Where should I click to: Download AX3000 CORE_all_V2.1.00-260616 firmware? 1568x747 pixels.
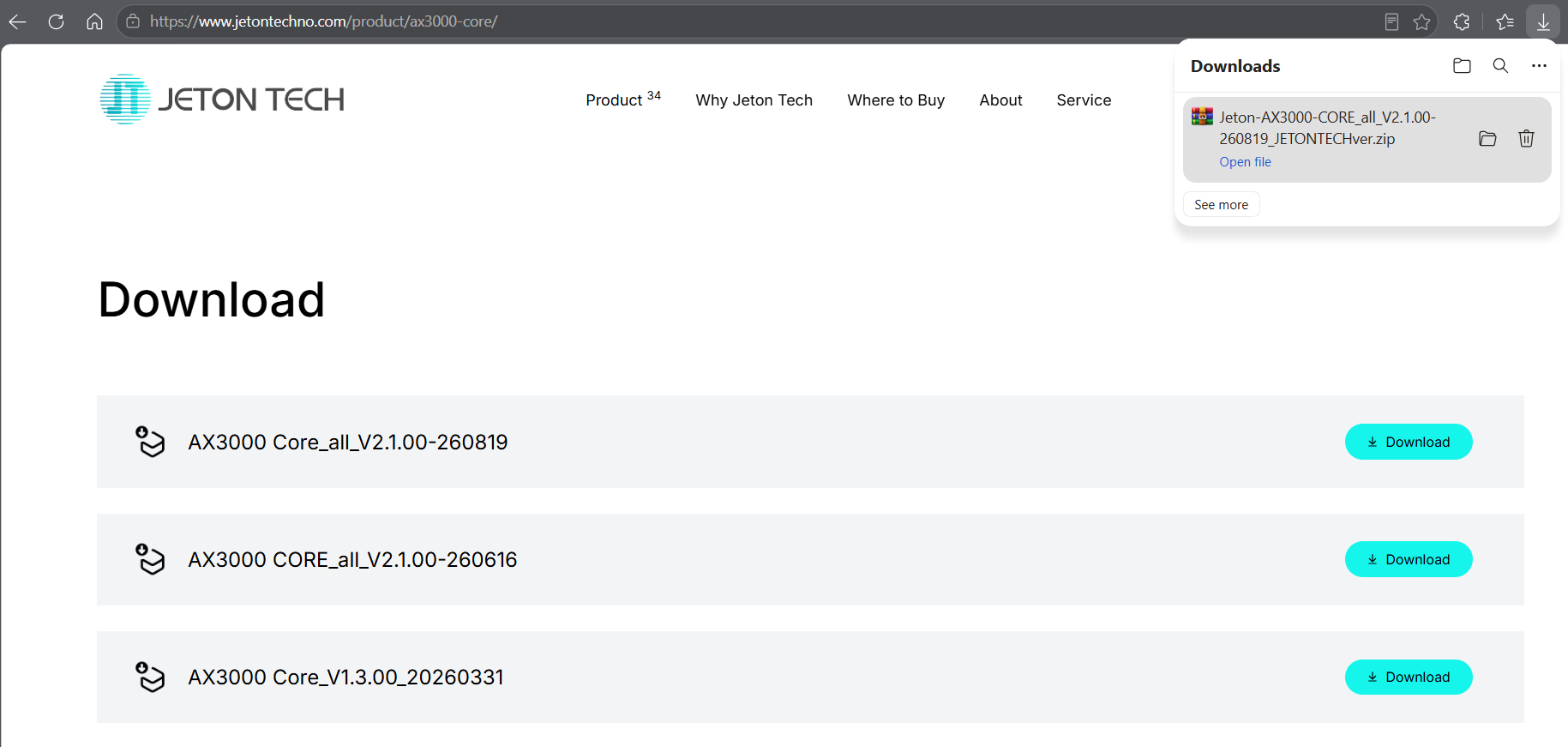(1409, 559)
